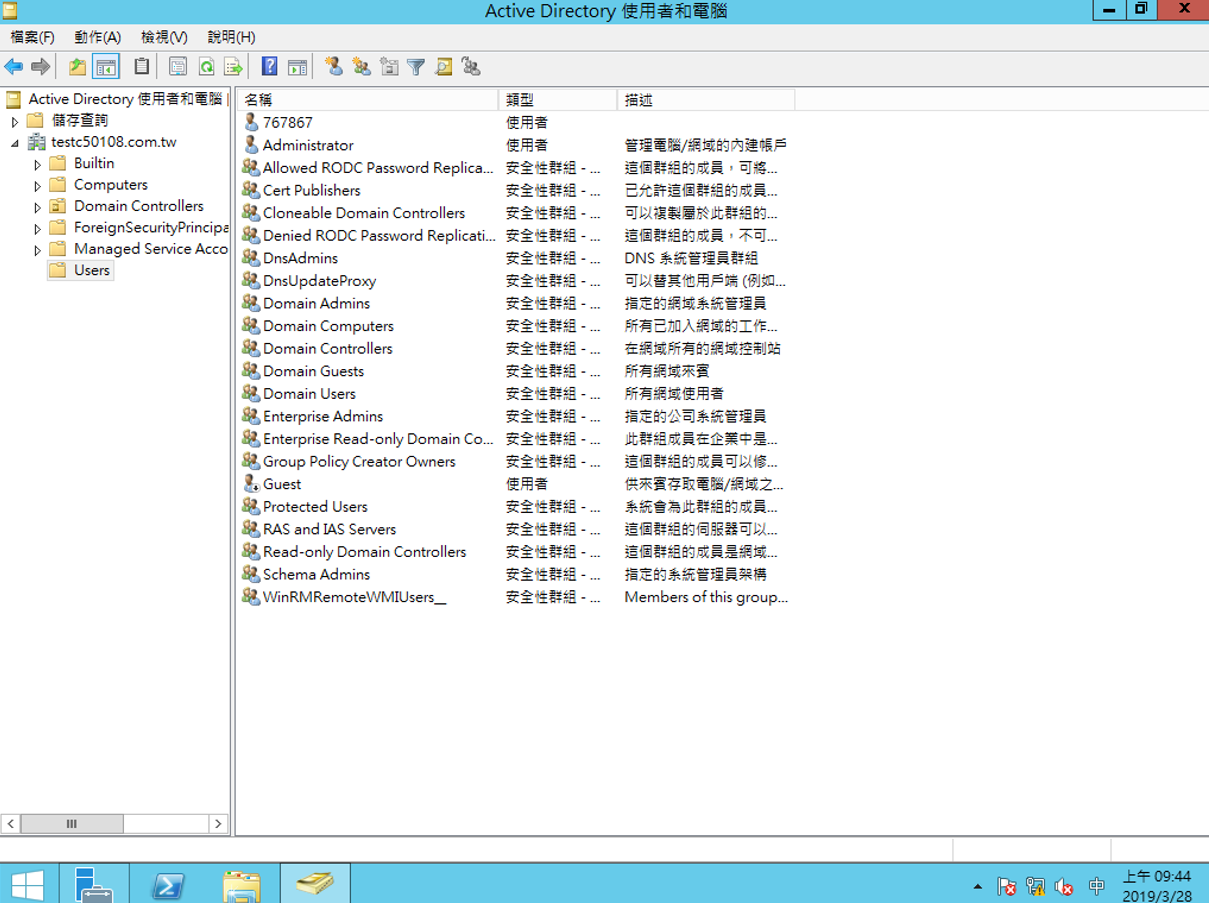Find objects magnifier toolbar icon
1209x903 pixels.
444,67
